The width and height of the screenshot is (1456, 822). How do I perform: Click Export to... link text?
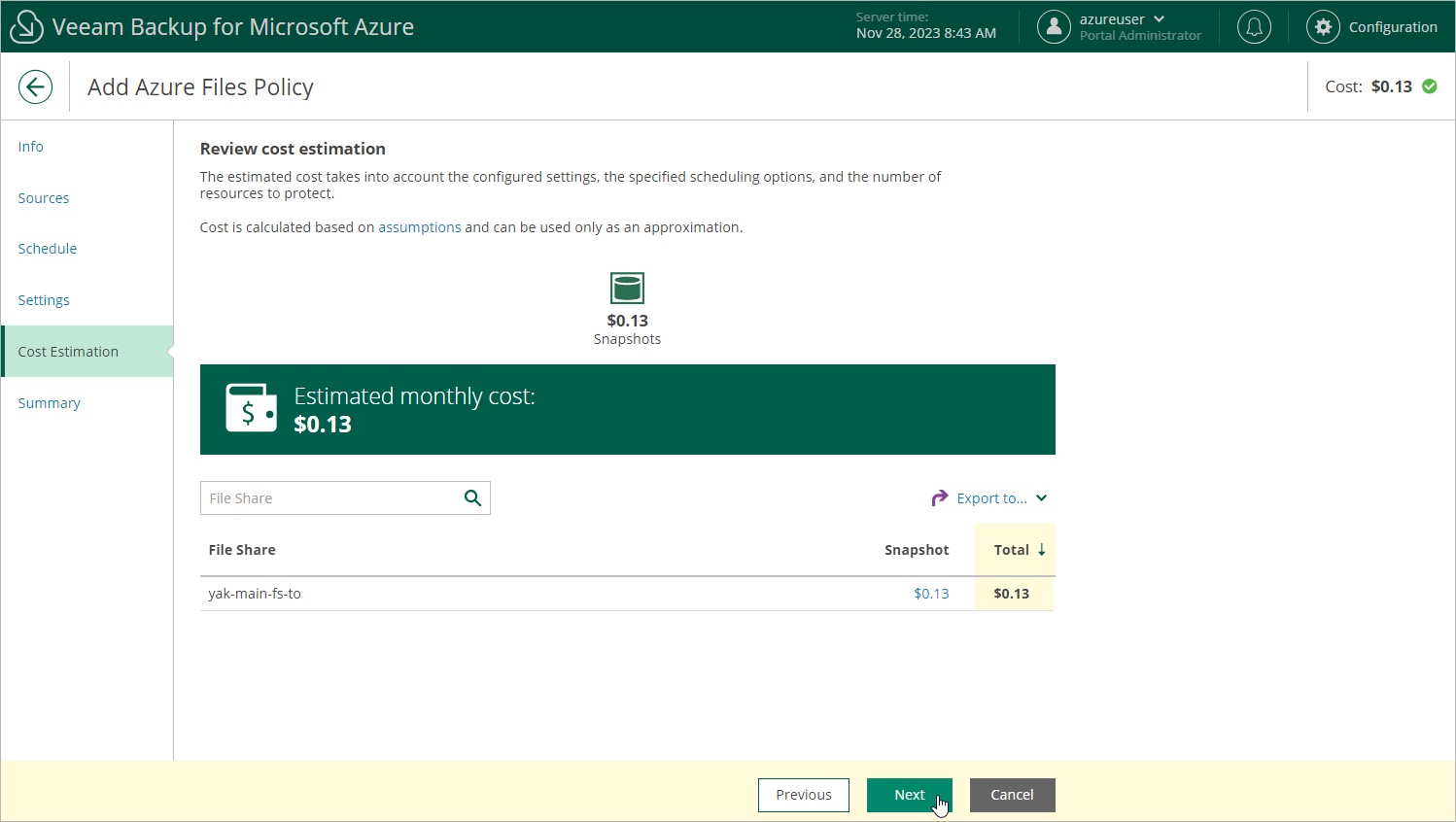(991, 498)
